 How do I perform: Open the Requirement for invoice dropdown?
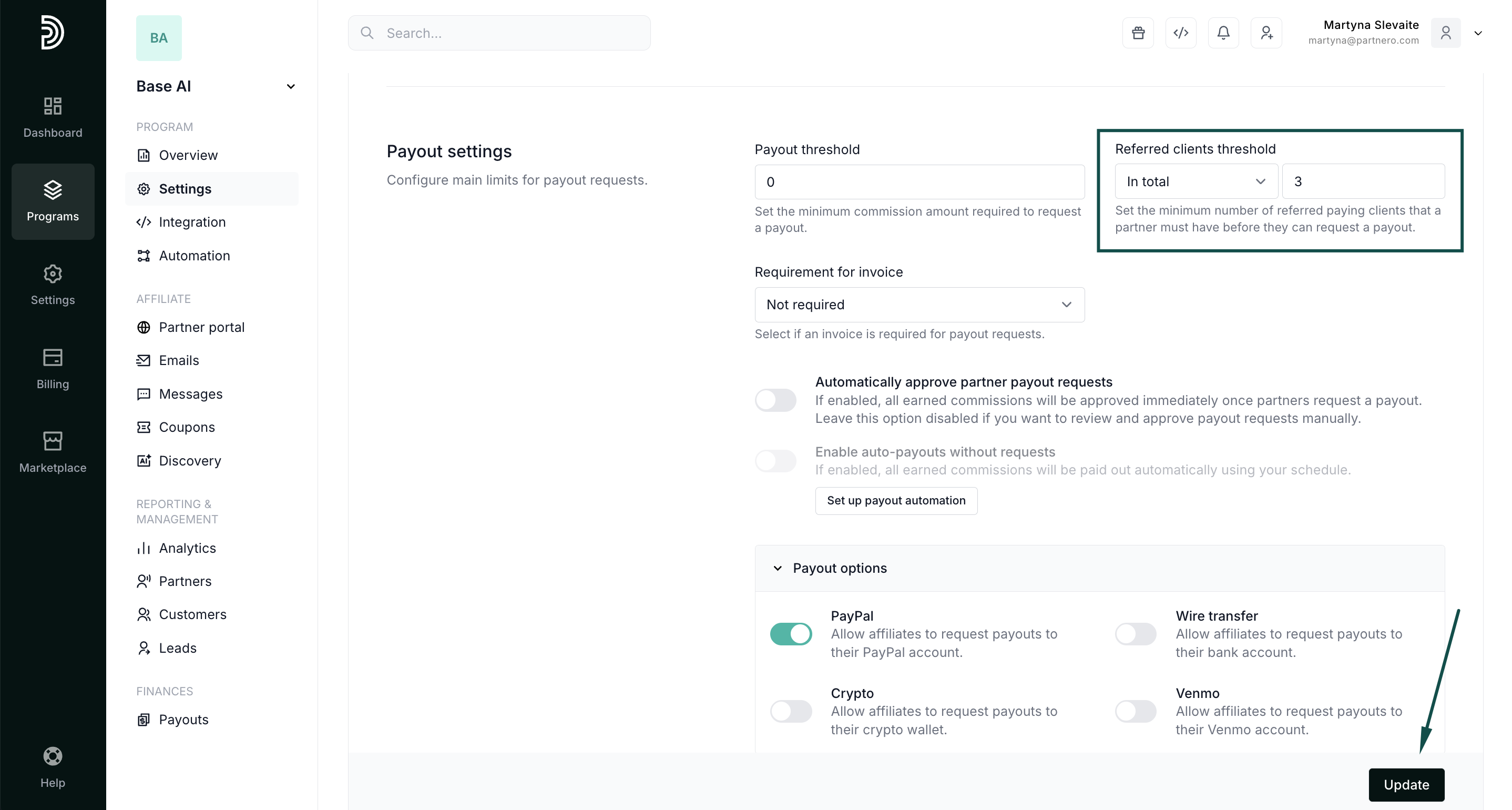coord(919,304)
